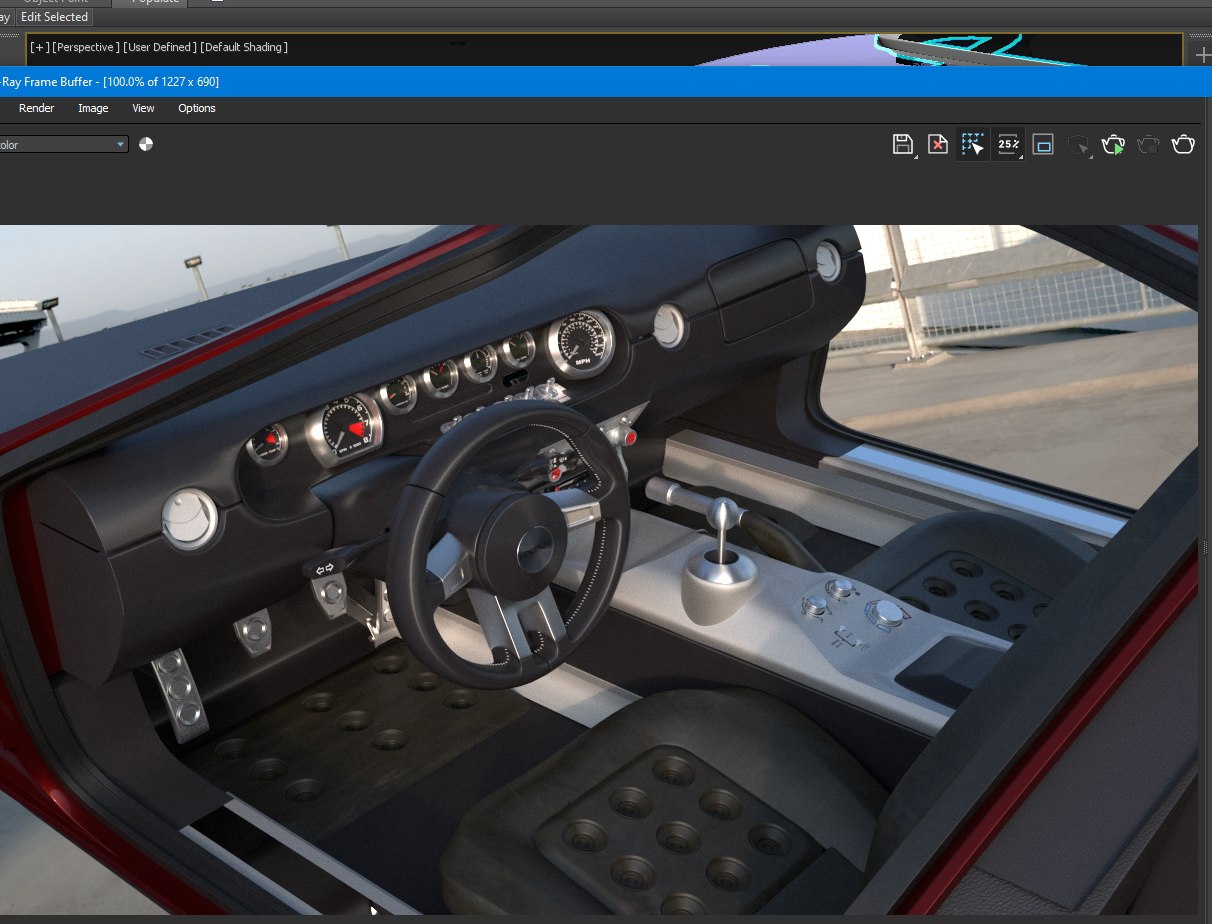Click the greyed-out stop render teapot
The width and height of the screenshot is (1212, 924).
pos(1148,145)
